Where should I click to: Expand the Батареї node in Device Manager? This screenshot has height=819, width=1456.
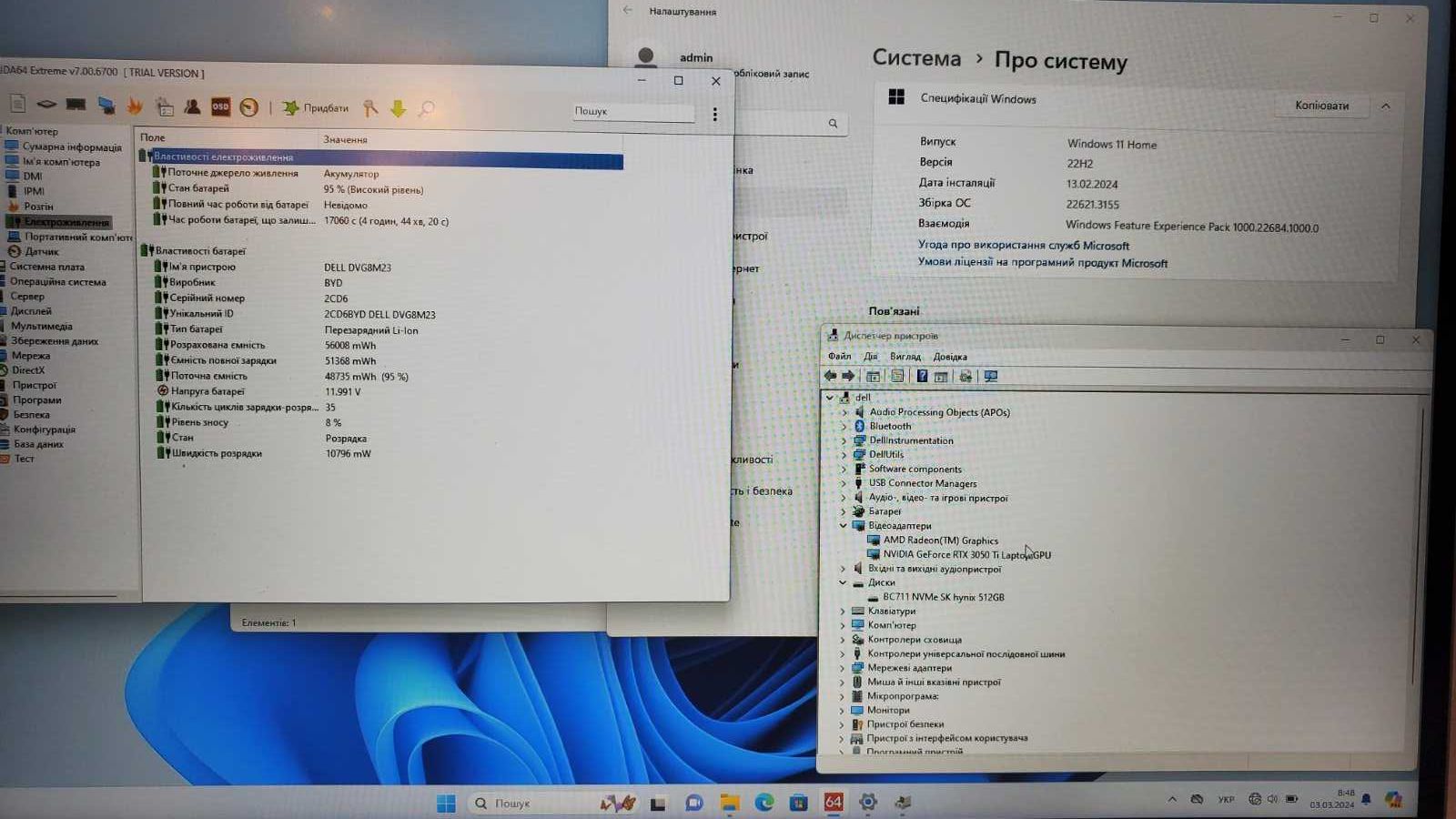[843, 511]
